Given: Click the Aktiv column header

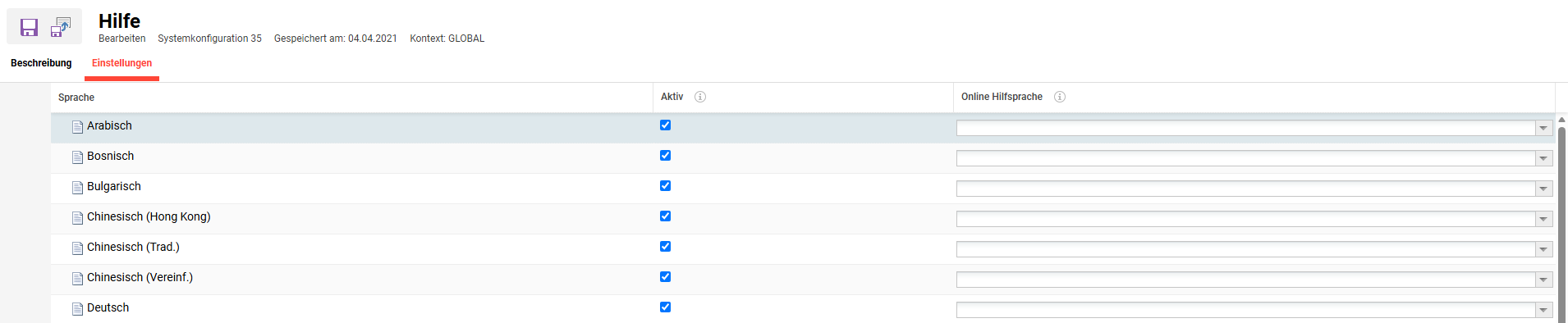Looking at the screenshot, I should 672,97.
